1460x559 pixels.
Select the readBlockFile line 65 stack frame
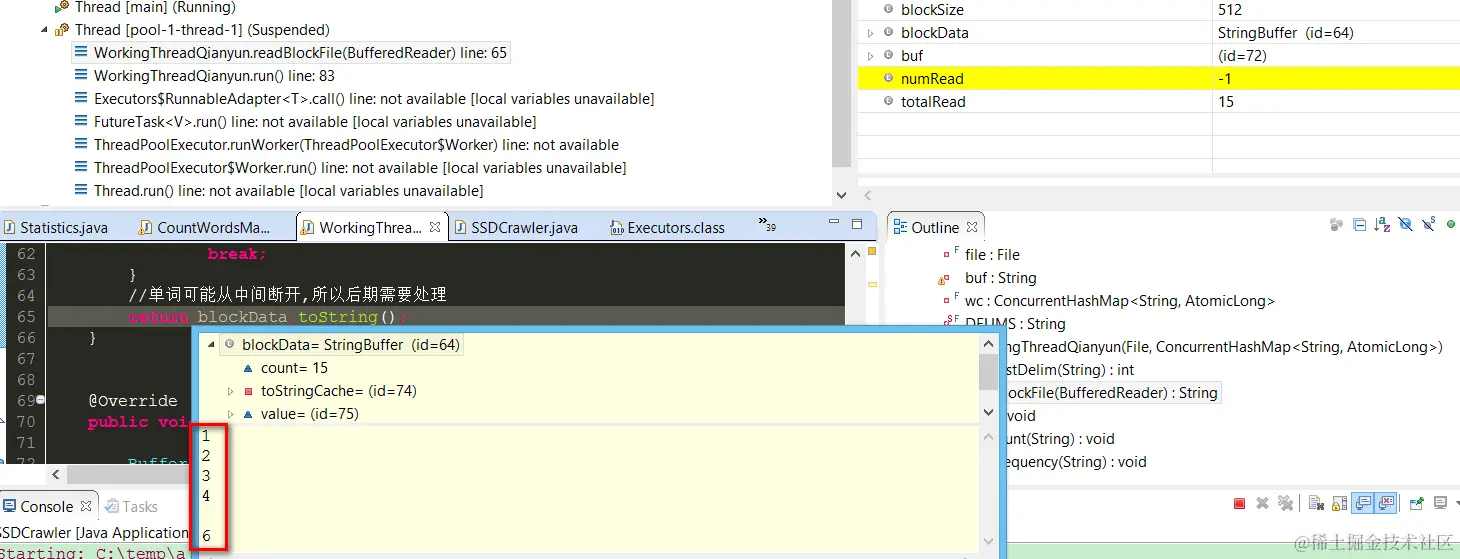click(x=291, y=52)
